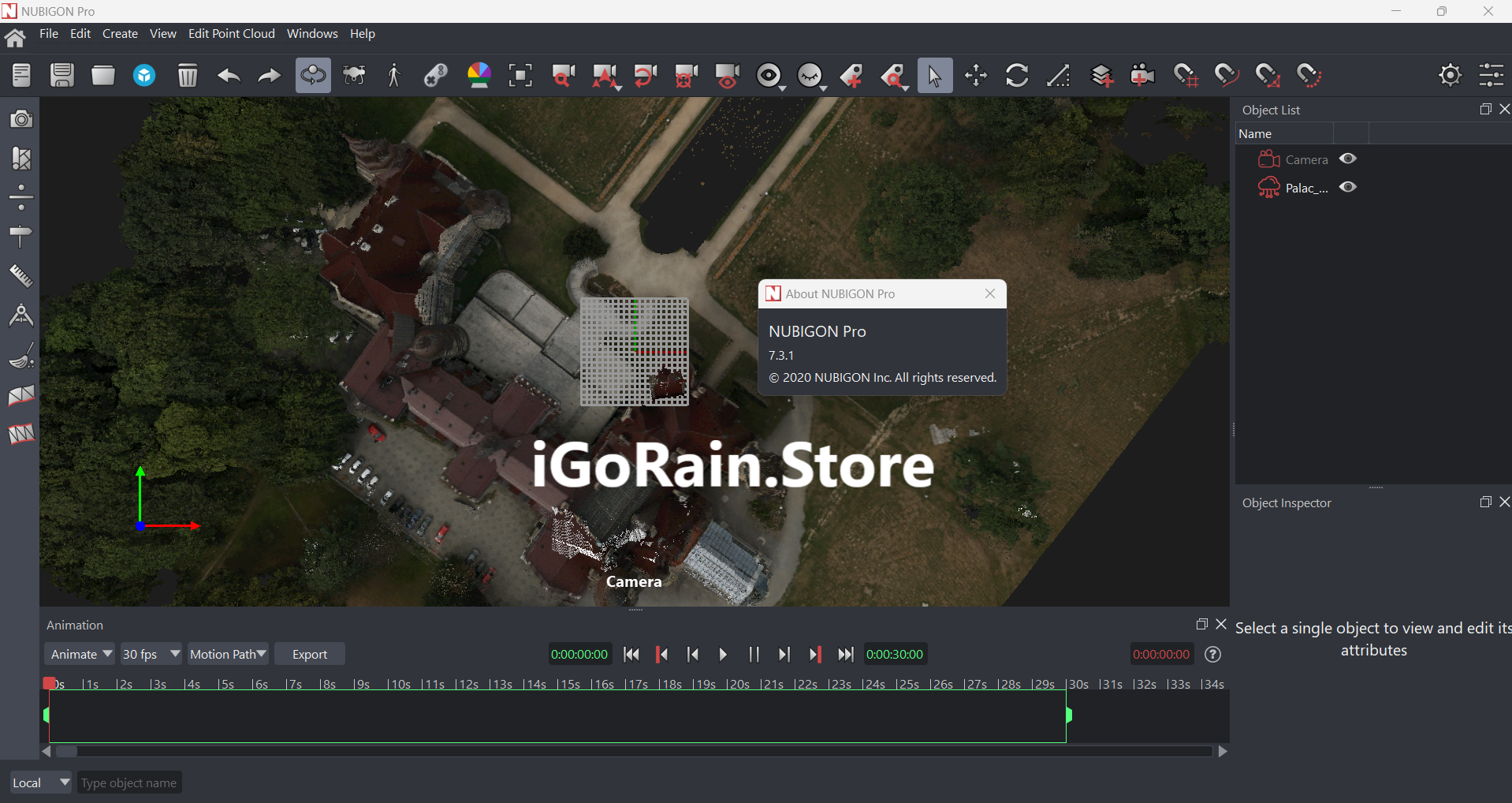Click the Undo arrow icon
The image size is (1512, 803).
click(228, 75)
